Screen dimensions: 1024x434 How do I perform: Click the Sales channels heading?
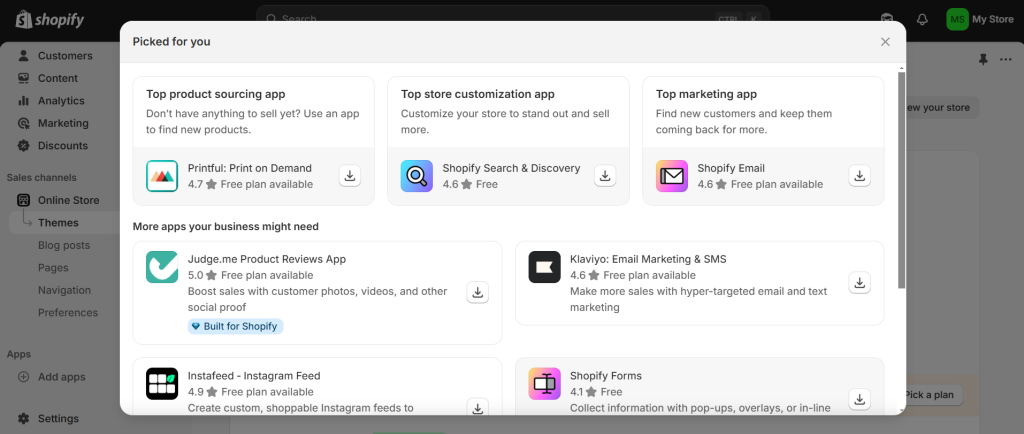[41, 178]
